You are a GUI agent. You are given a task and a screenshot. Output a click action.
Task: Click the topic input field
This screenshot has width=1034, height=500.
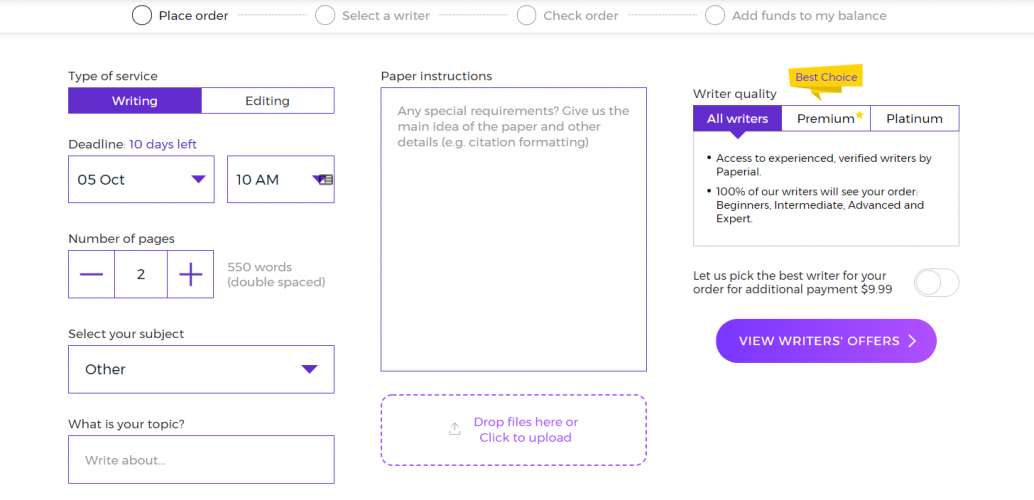pyautogui.click(x=201, y=460)
